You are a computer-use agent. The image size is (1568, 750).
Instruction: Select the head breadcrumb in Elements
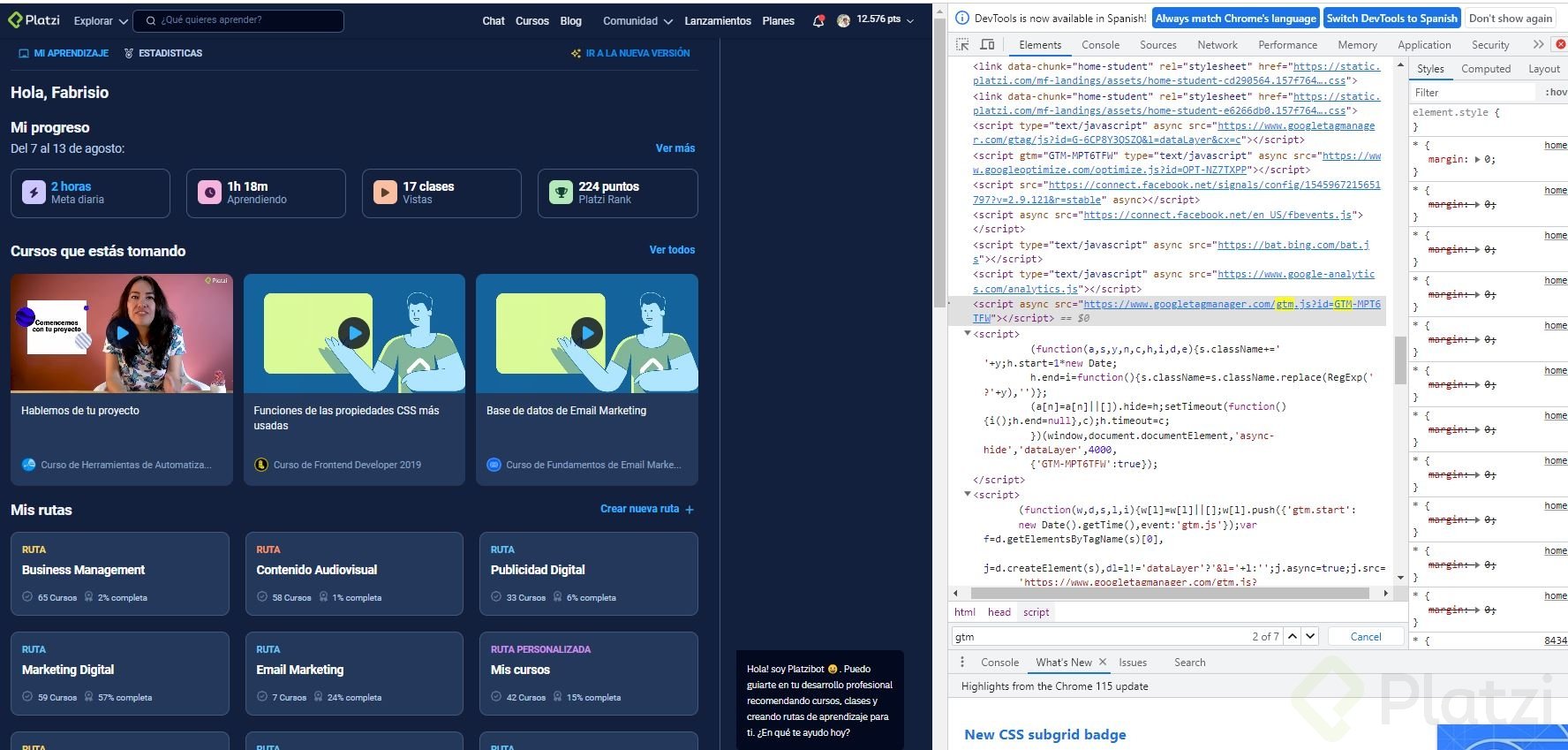click(999, 611)
